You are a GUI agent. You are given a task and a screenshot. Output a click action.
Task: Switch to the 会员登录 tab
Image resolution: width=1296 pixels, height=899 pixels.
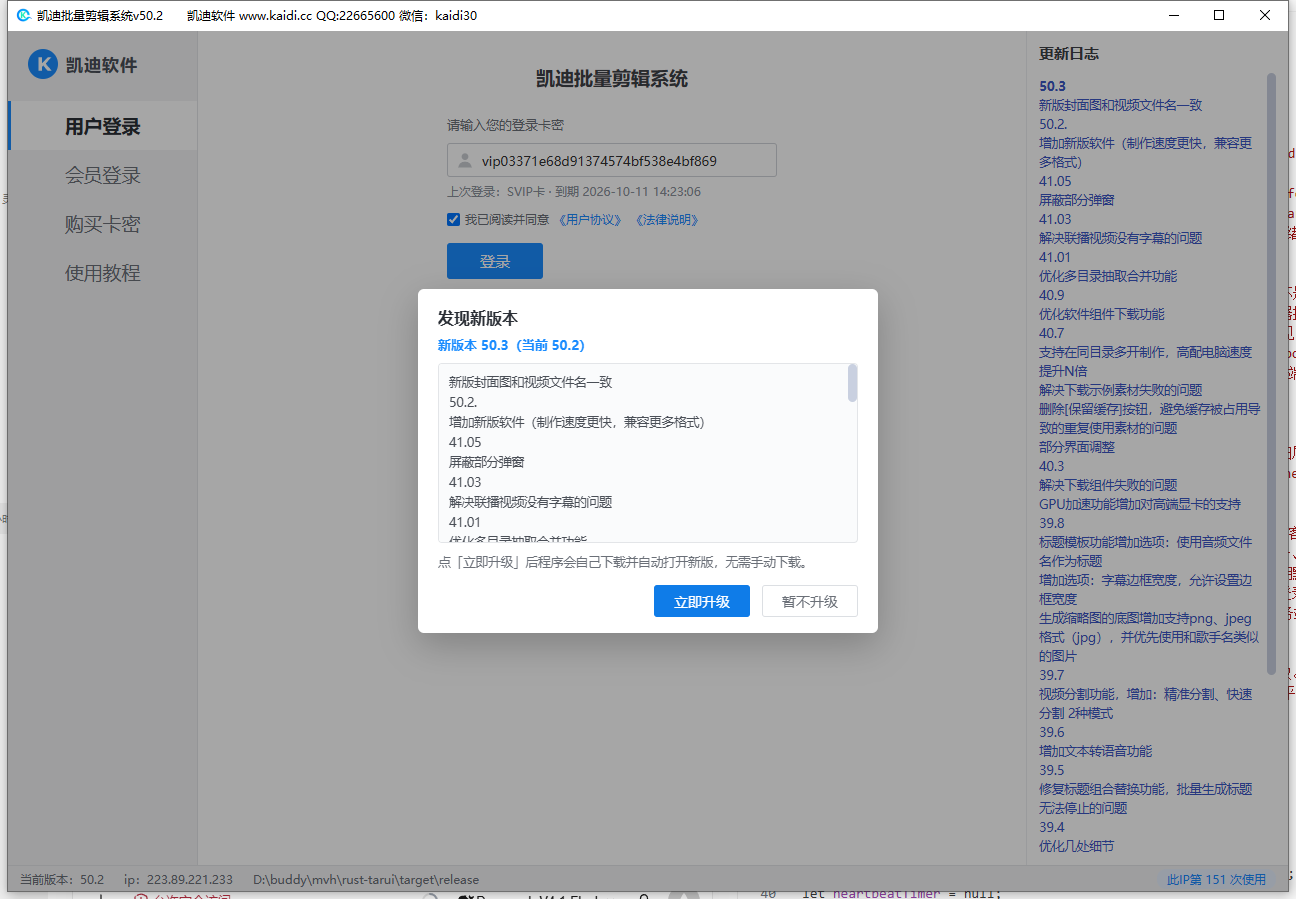(x=102, y=175)
